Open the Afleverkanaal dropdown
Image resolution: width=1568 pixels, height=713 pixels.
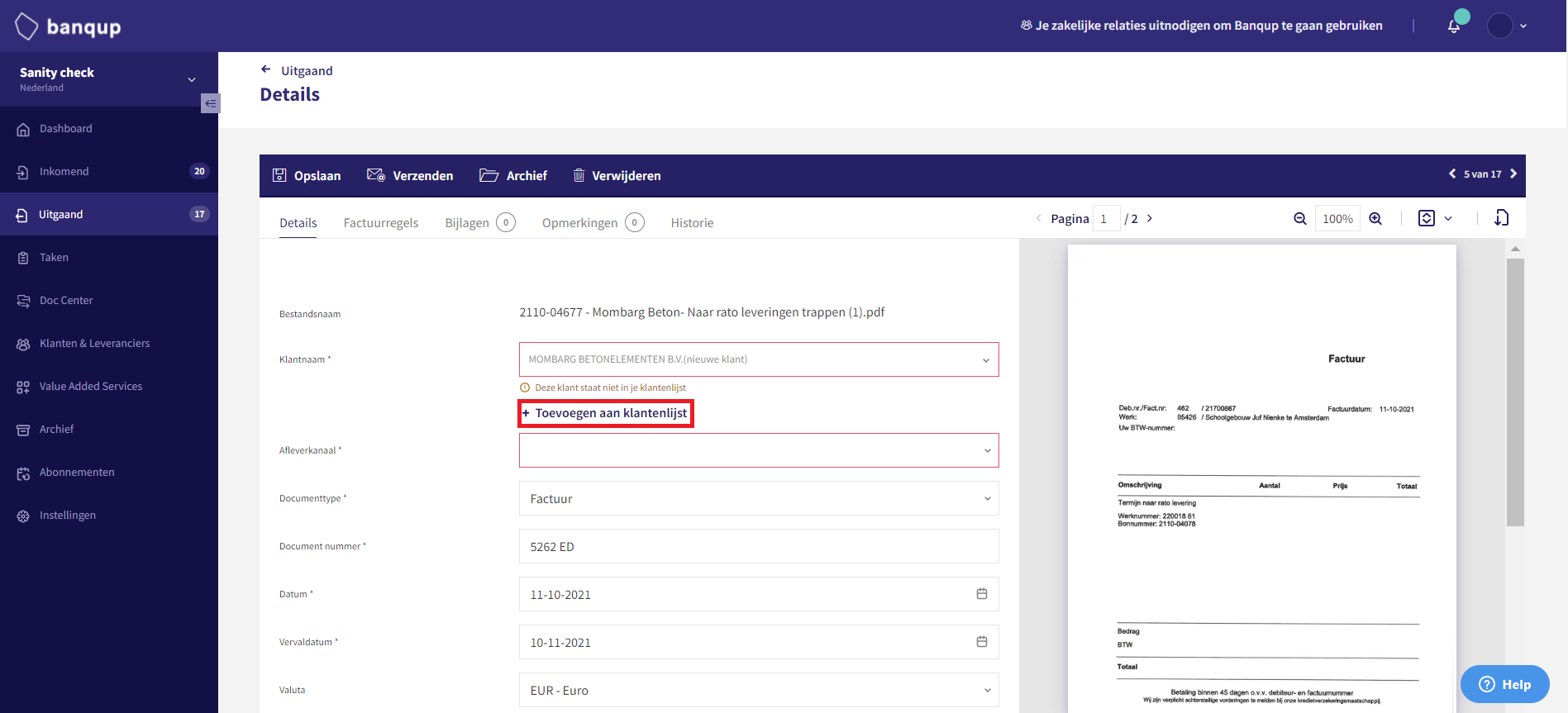pos(759,450)
